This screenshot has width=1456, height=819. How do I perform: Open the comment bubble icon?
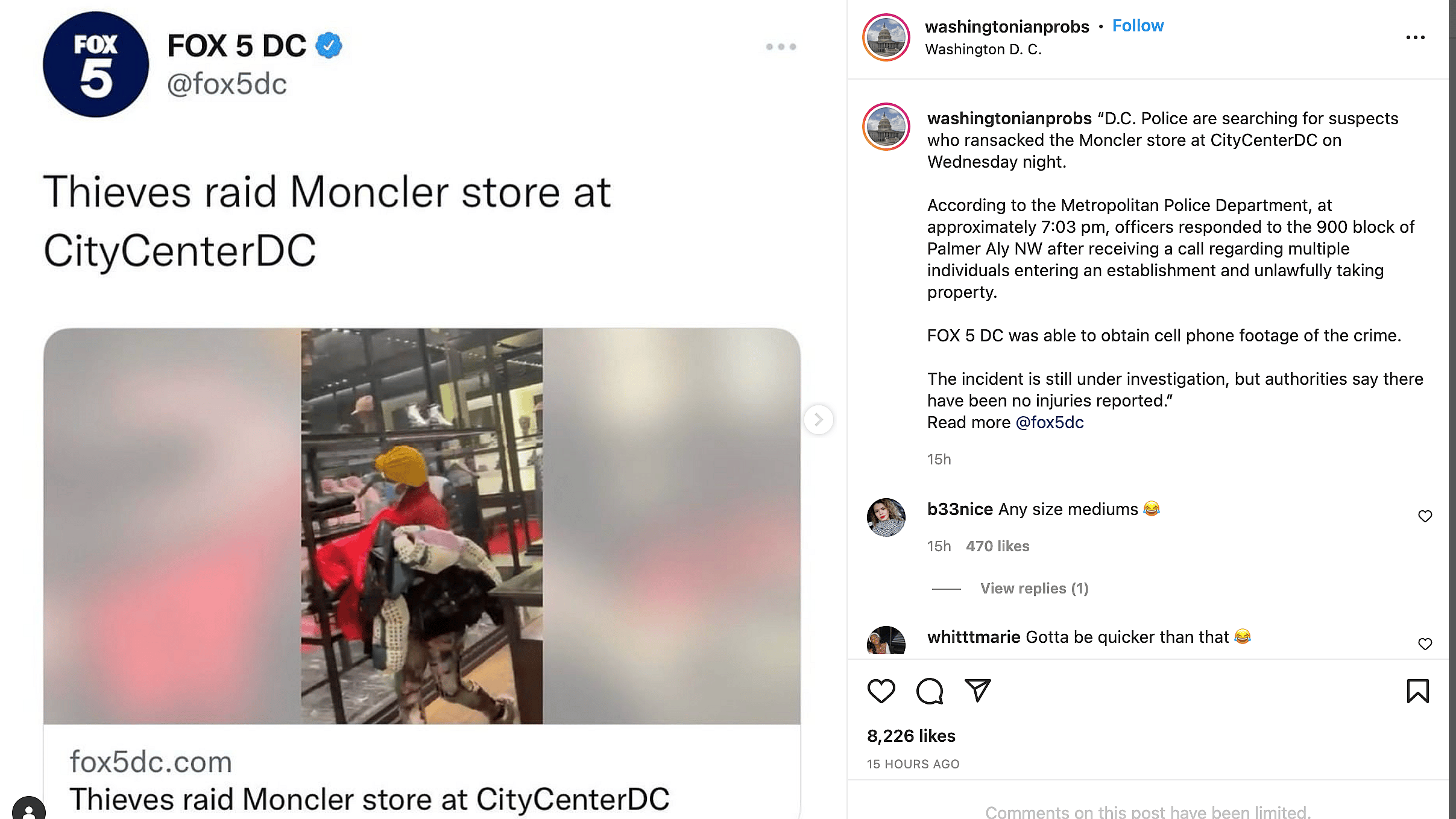click(929, 691)
